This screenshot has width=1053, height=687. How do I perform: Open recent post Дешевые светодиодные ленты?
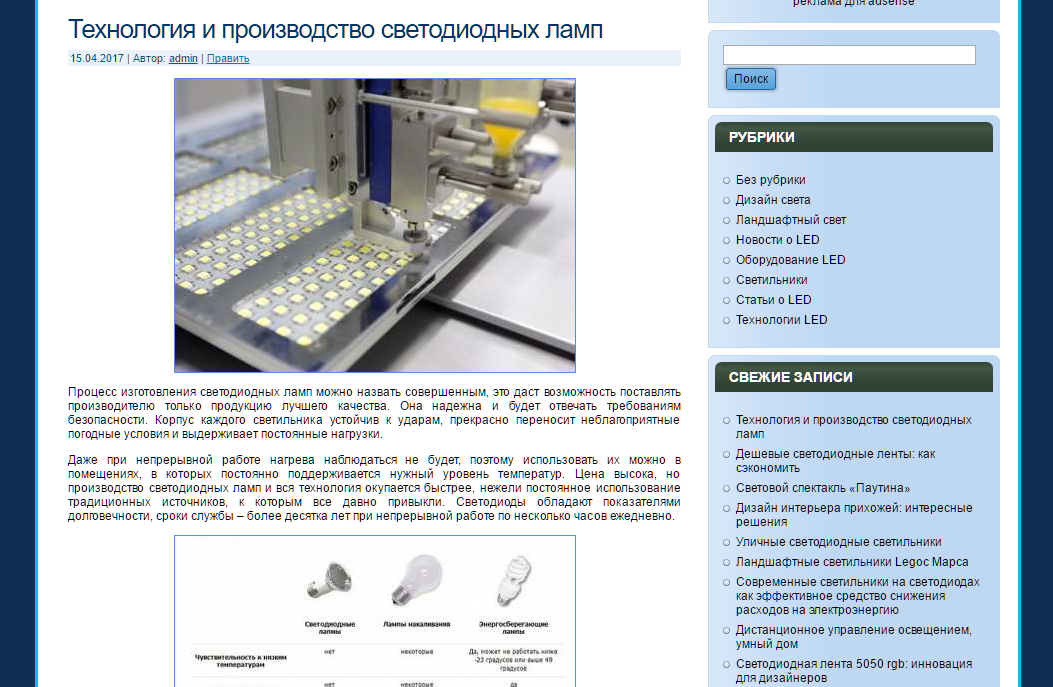click(835, 461)
